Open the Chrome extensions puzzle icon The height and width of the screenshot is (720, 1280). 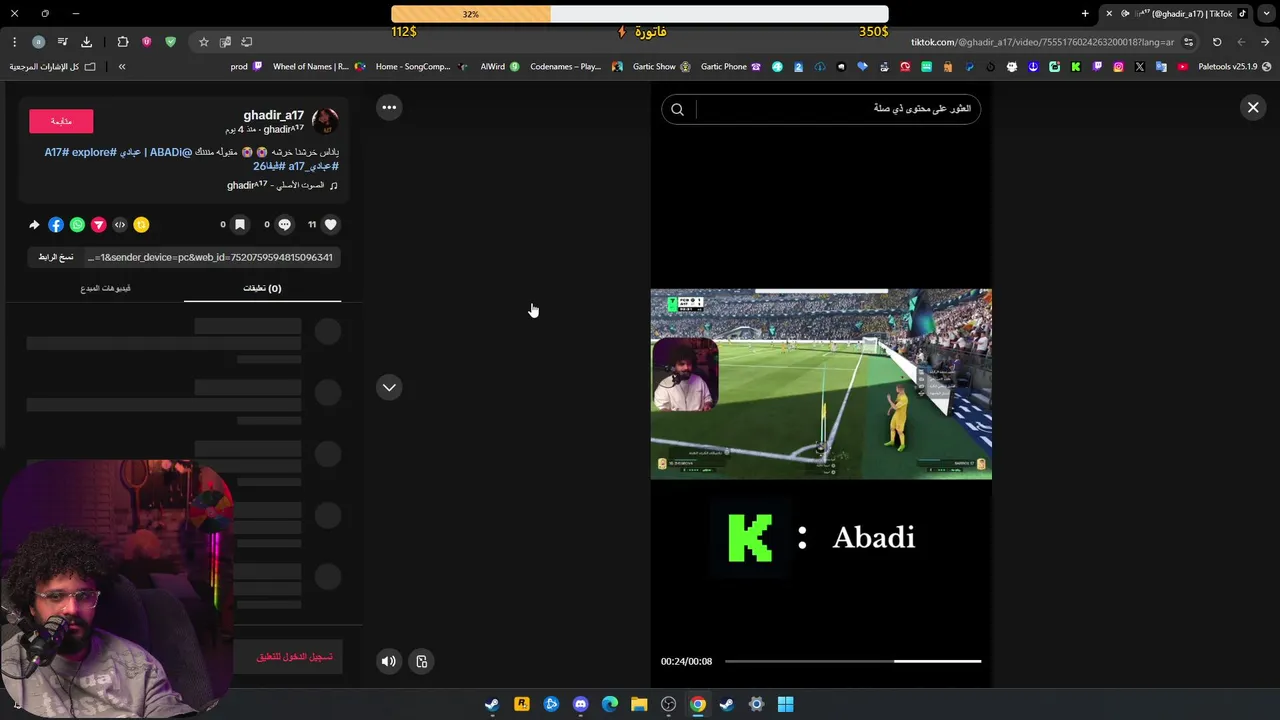(123, 42)
